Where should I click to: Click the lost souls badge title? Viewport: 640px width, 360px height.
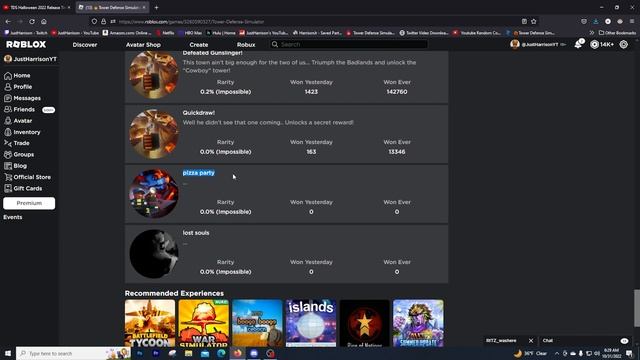(x=196, y=233)
